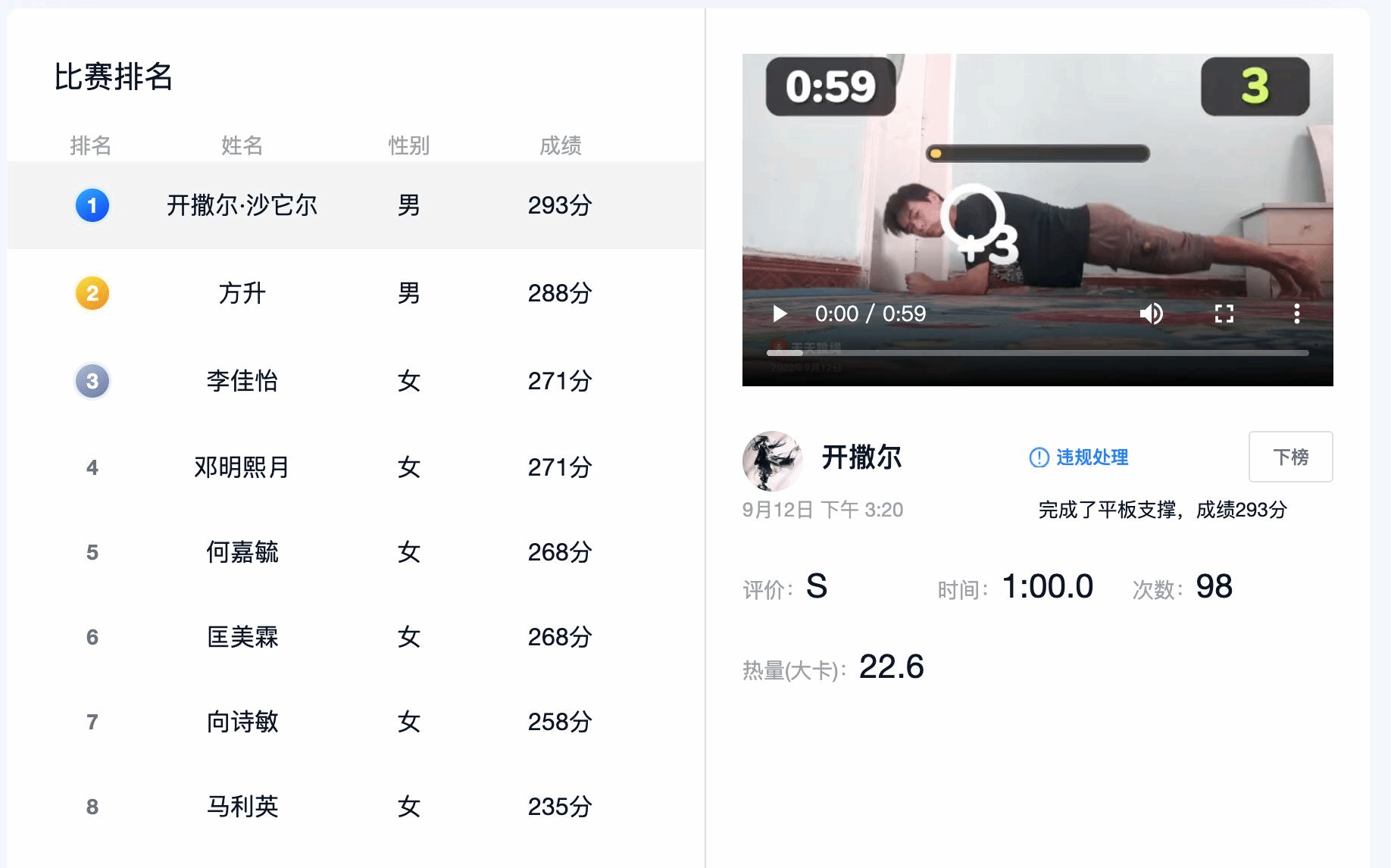1391x868 pixels.
Task: Enter fullscreen video mode
Action: (x=1224, y=314)
